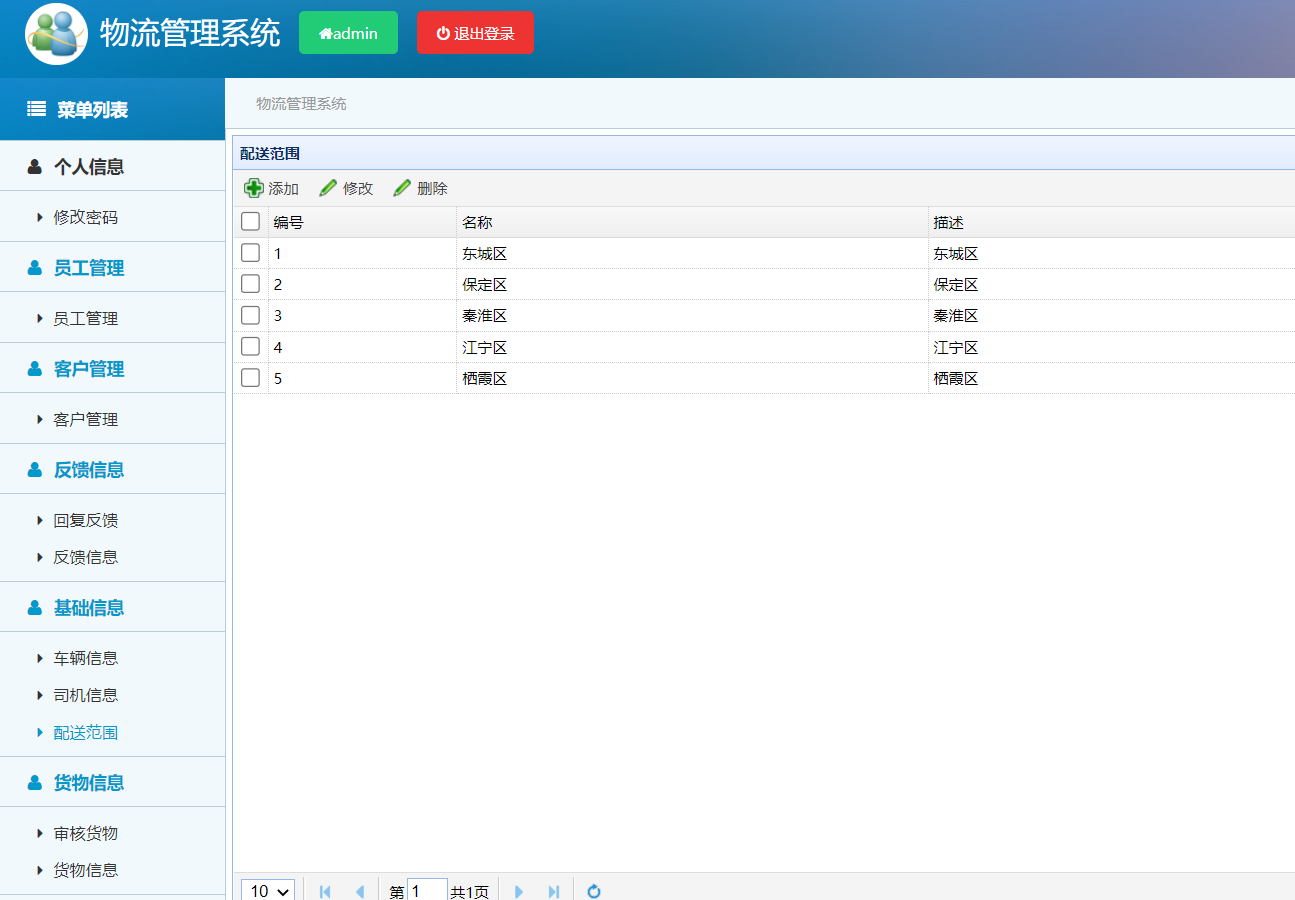This screenshot has height=900, width=1295.
Task: Click the user icon beside 员工管理 heading
Action: [35, 267]
